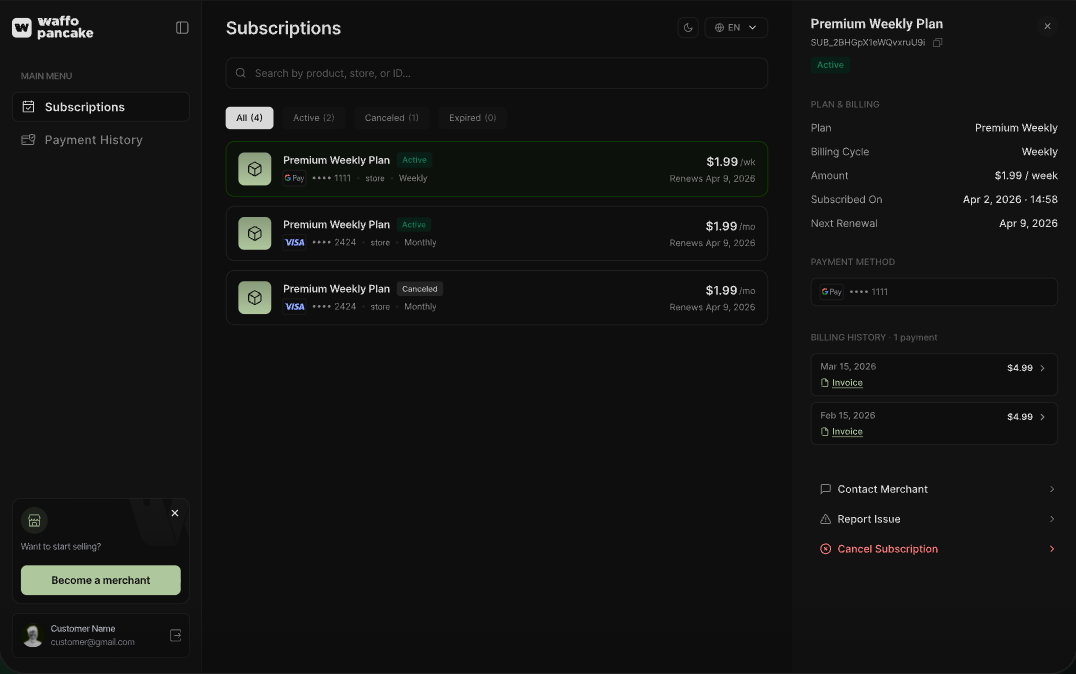Select the Canceled (1) filter tab
This screenshot has height=674, width=1076.
pos(391,118)
